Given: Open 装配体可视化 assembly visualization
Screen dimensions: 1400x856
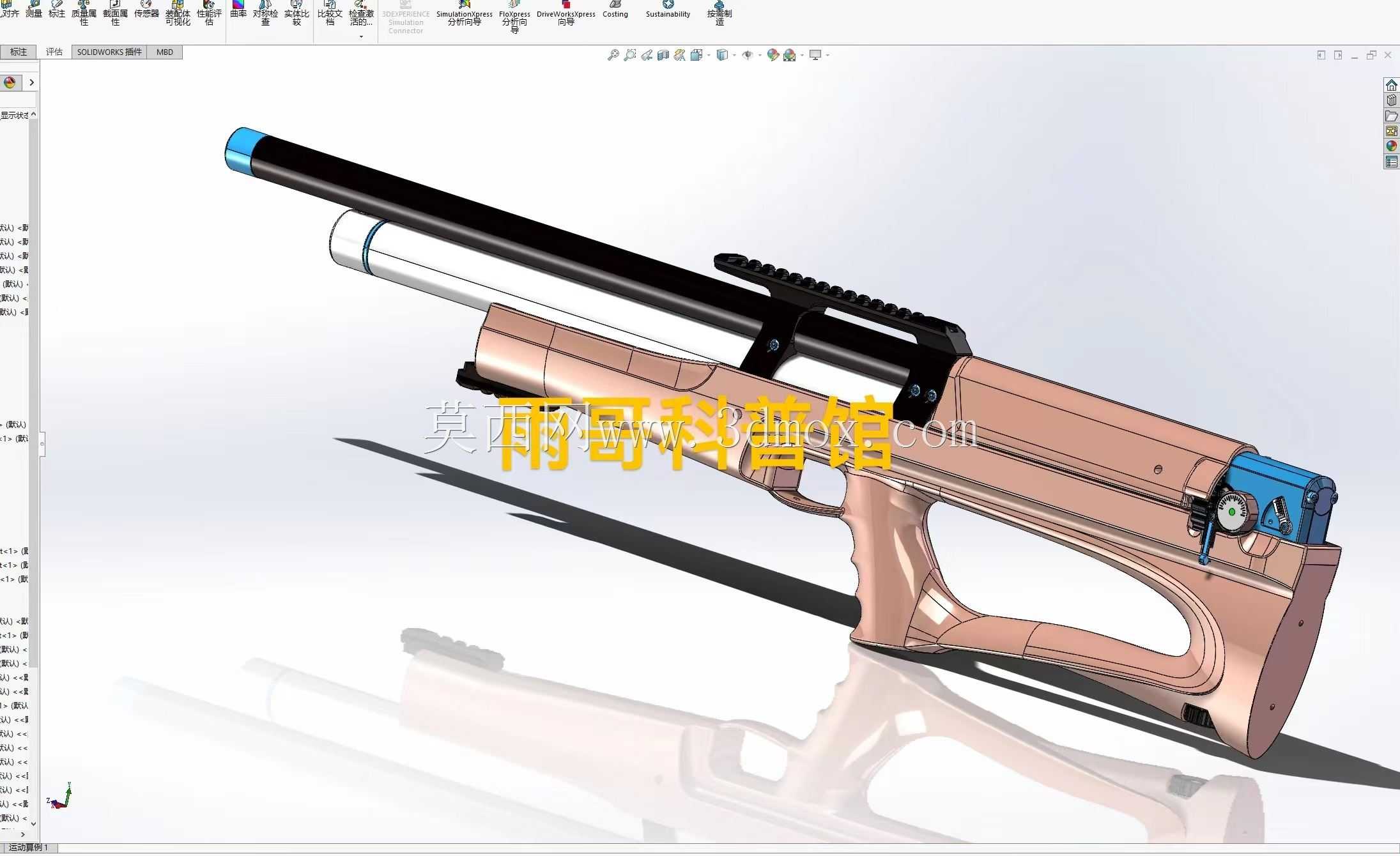Looking at the screenshot, I should [x=178, y=13].
